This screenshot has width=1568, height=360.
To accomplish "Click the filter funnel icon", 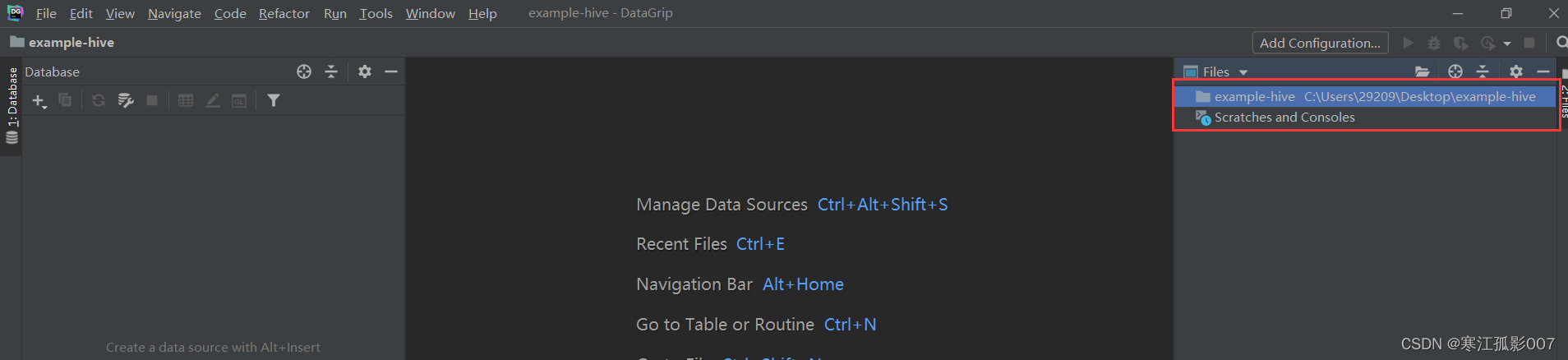I will click(x=274, y=100).
